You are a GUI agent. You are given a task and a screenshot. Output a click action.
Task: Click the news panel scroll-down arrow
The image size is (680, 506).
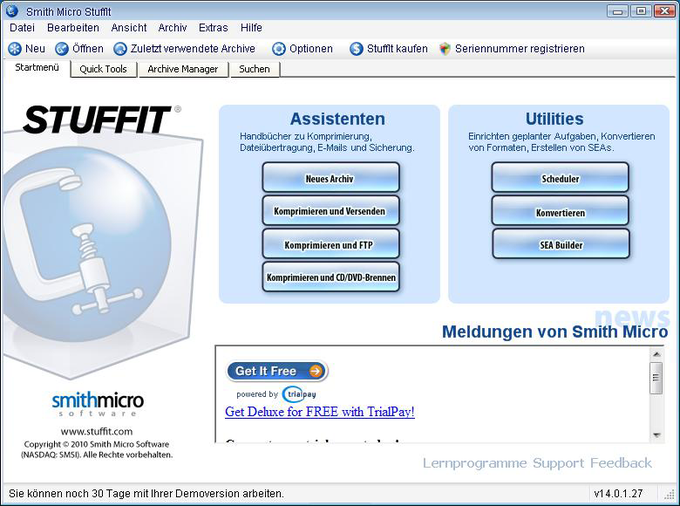pos(657,435)
